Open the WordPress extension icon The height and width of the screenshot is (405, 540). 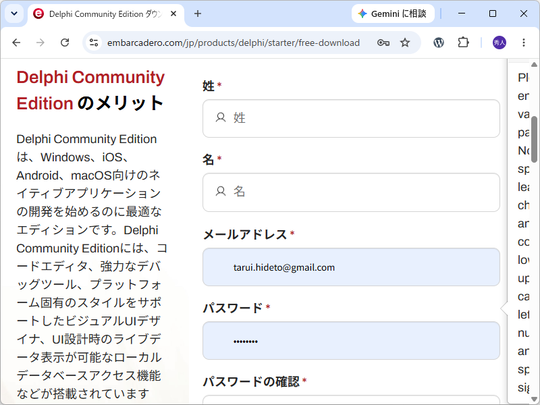point(438,43)
